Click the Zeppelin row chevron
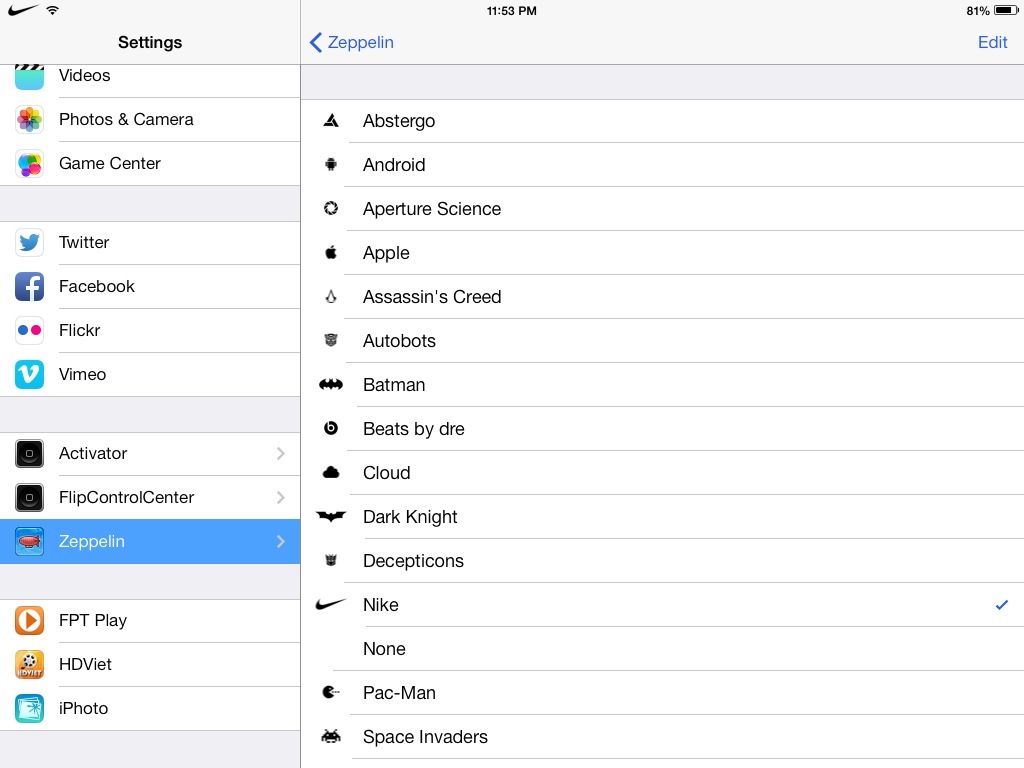This screenshot has height=768, width=1024. click(x=281, y=541)
